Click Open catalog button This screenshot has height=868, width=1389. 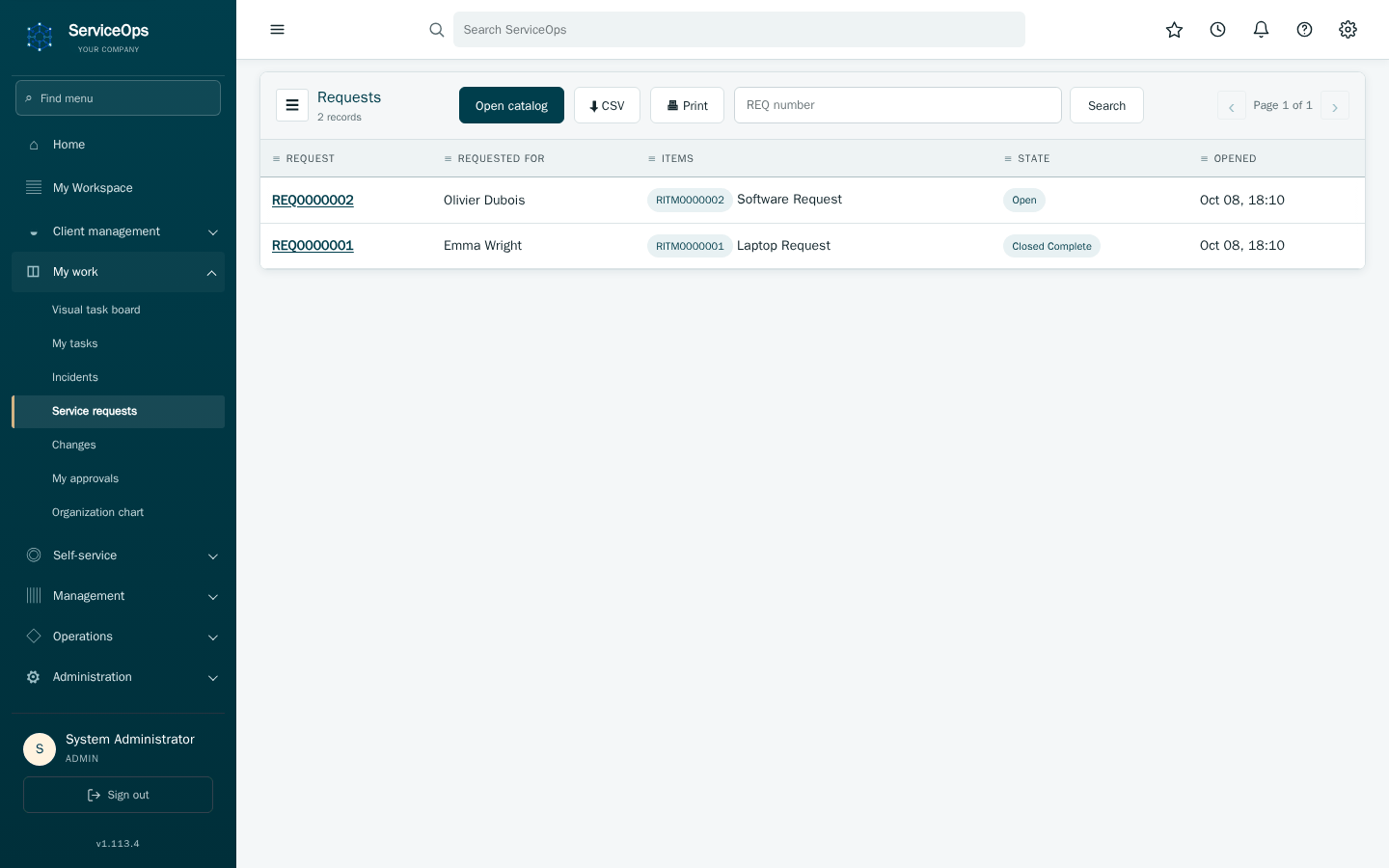coord(511,105)
